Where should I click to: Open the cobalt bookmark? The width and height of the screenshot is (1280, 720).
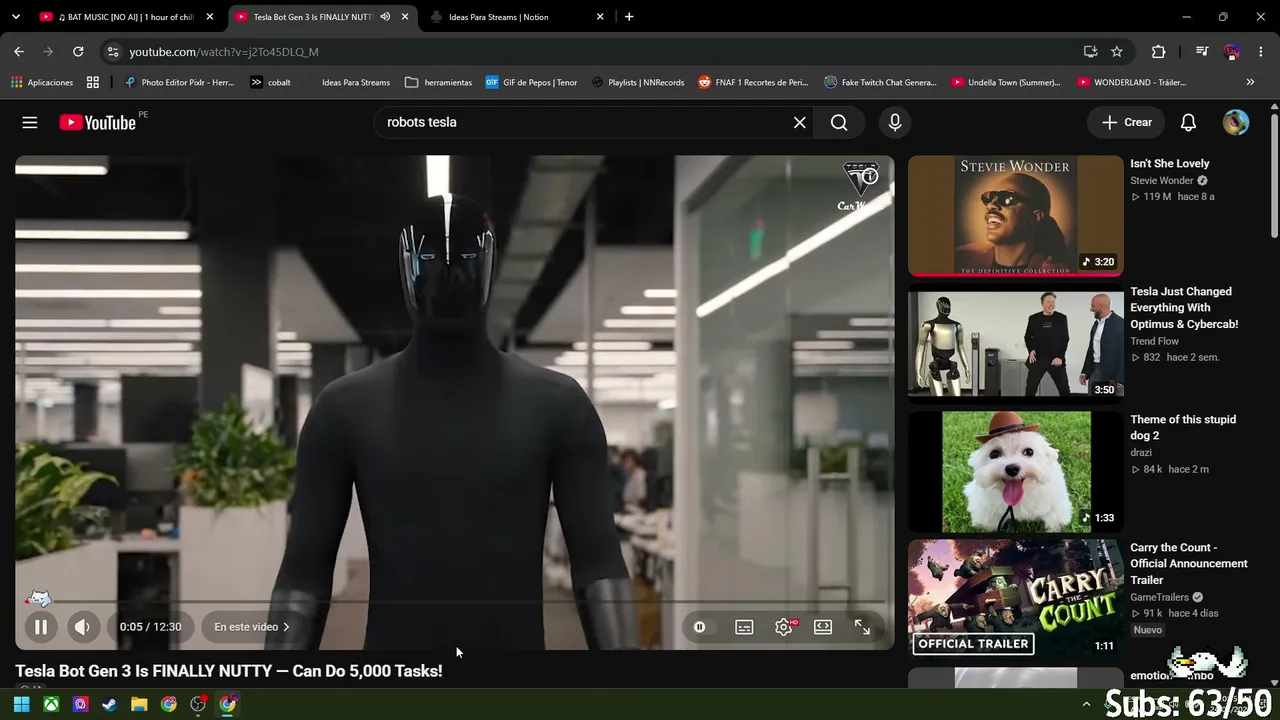tap(270, 82)
